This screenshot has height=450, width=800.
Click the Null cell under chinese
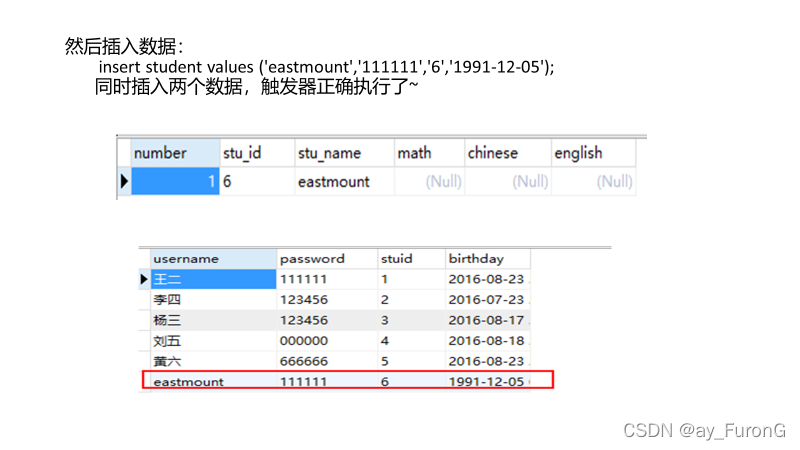tap(508, 181)
